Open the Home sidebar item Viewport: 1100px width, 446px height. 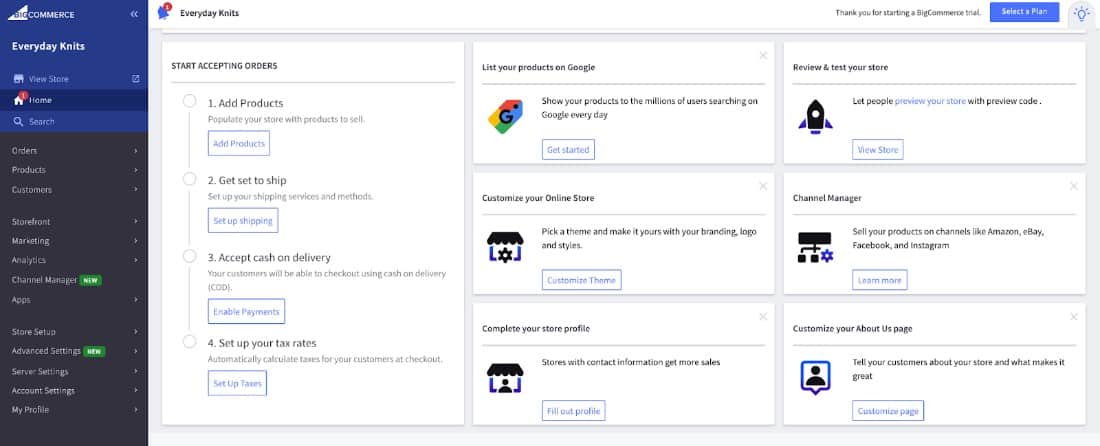(40, 100)
